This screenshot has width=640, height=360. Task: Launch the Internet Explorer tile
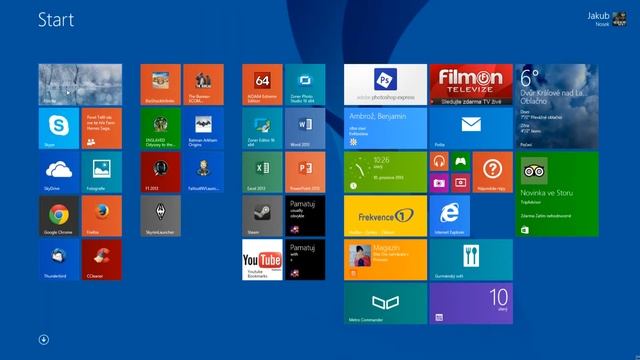click(449, 216)
